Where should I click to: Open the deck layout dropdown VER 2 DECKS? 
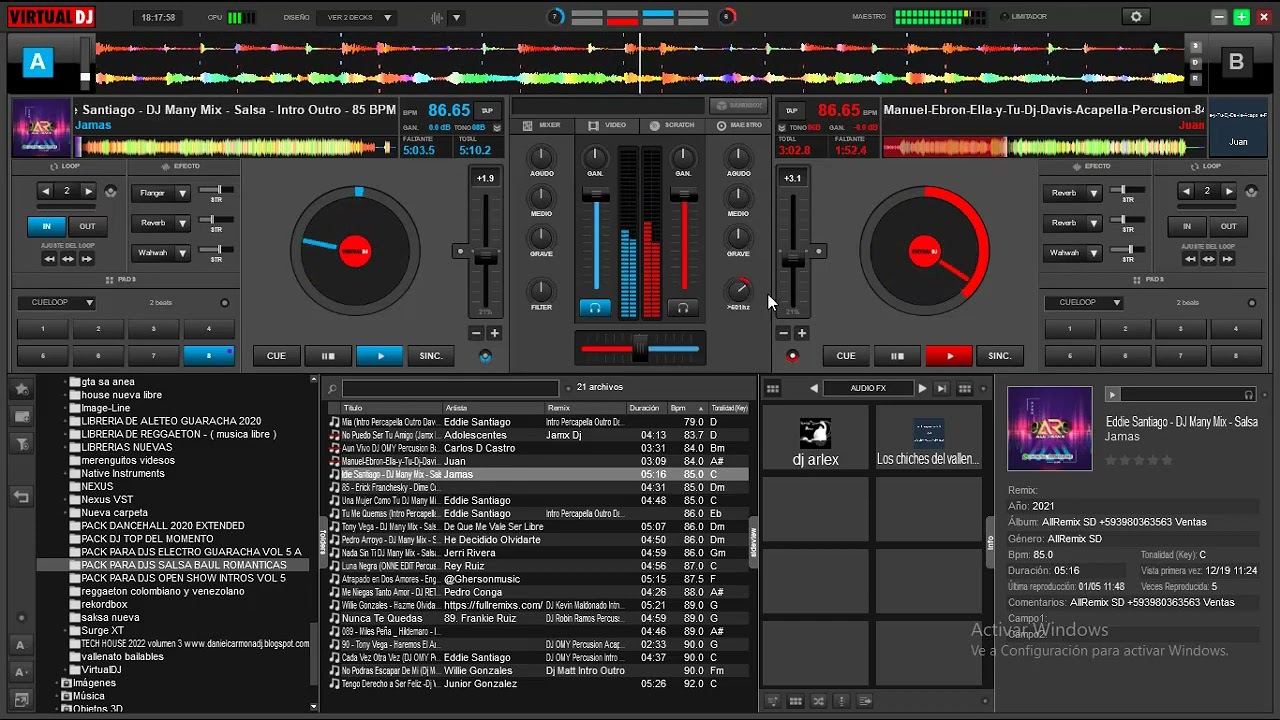[x=358, y=17]
